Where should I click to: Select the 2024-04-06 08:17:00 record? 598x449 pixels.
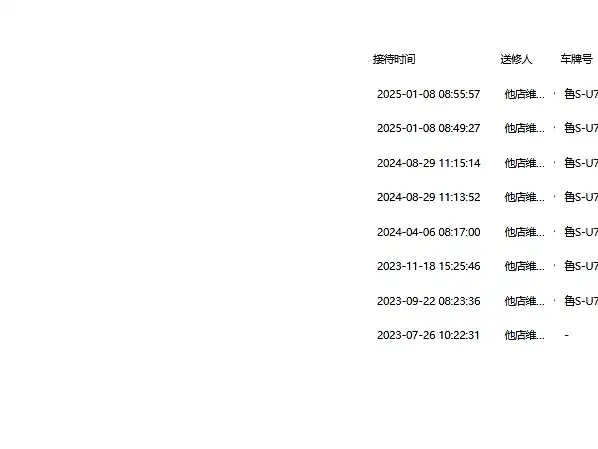click(428, 232)
